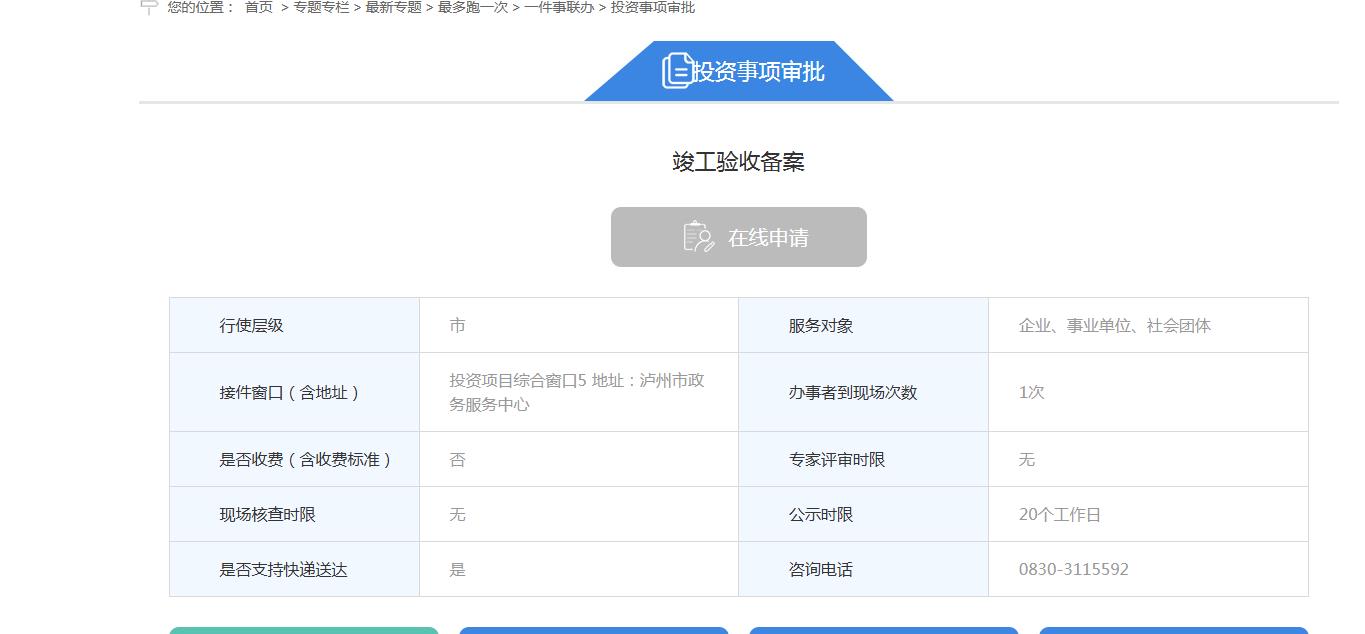Click the signpost icon beside 您的位置

pos(149,8)
